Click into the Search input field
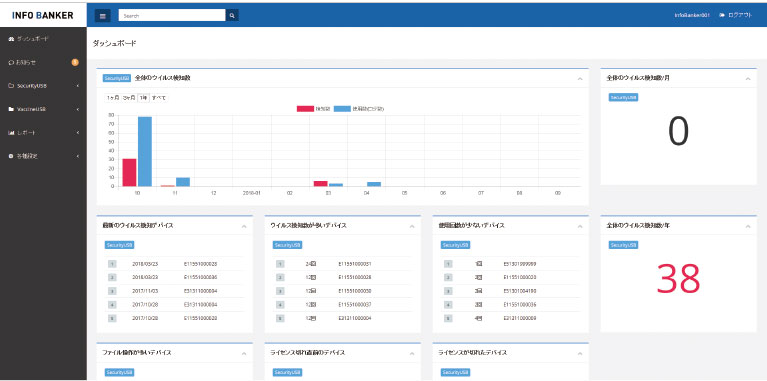This screenshot has width=767, height=381. point(172,16)
